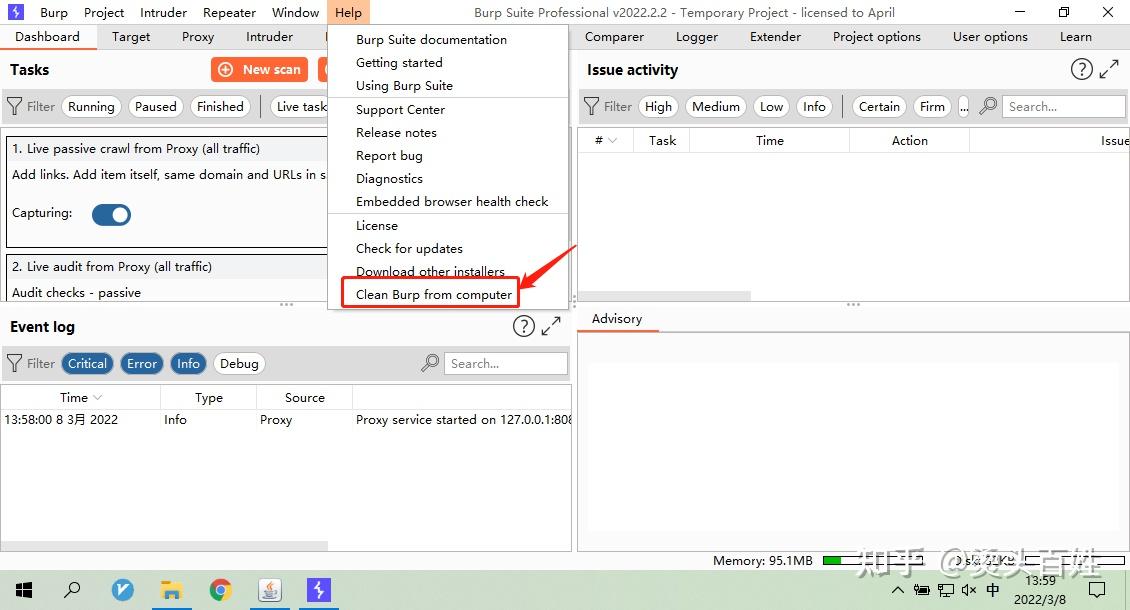Open the Windows Start menu
The height and width of the screenshot is (610, 1130).
pos(24,591)
